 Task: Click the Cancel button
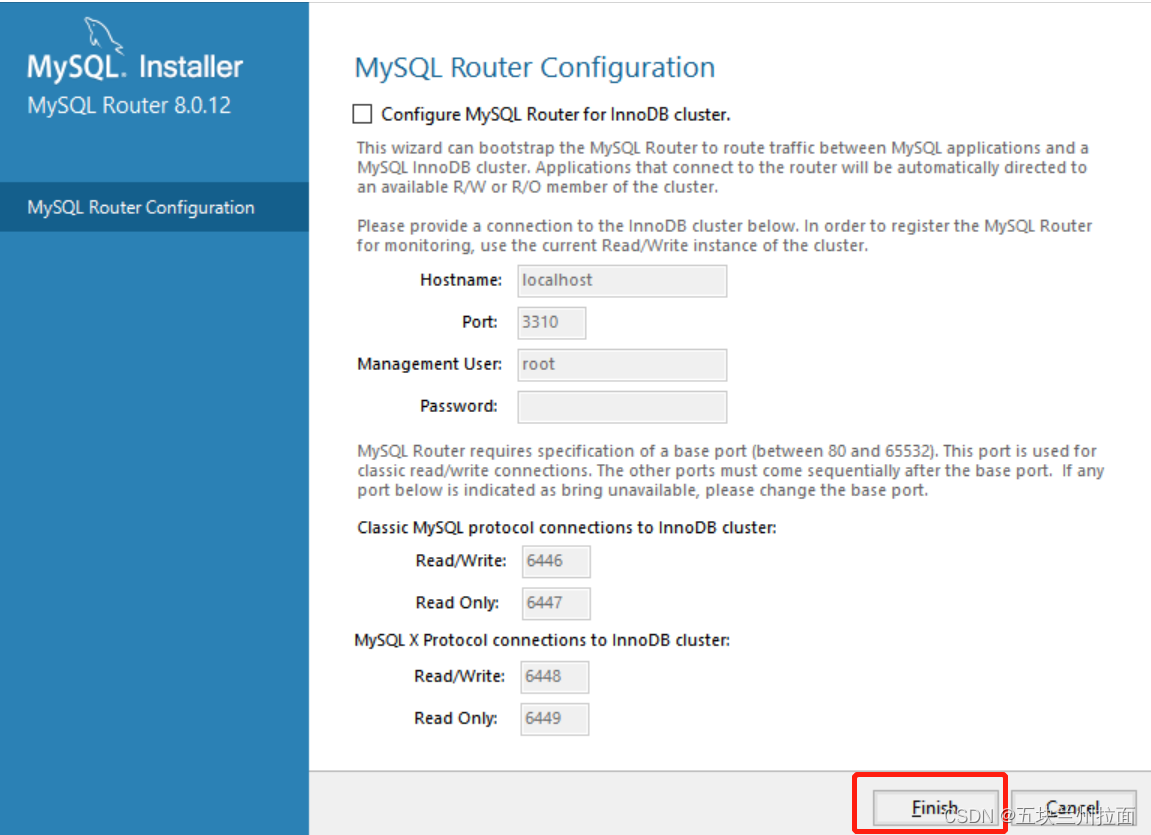point(1073,808)
